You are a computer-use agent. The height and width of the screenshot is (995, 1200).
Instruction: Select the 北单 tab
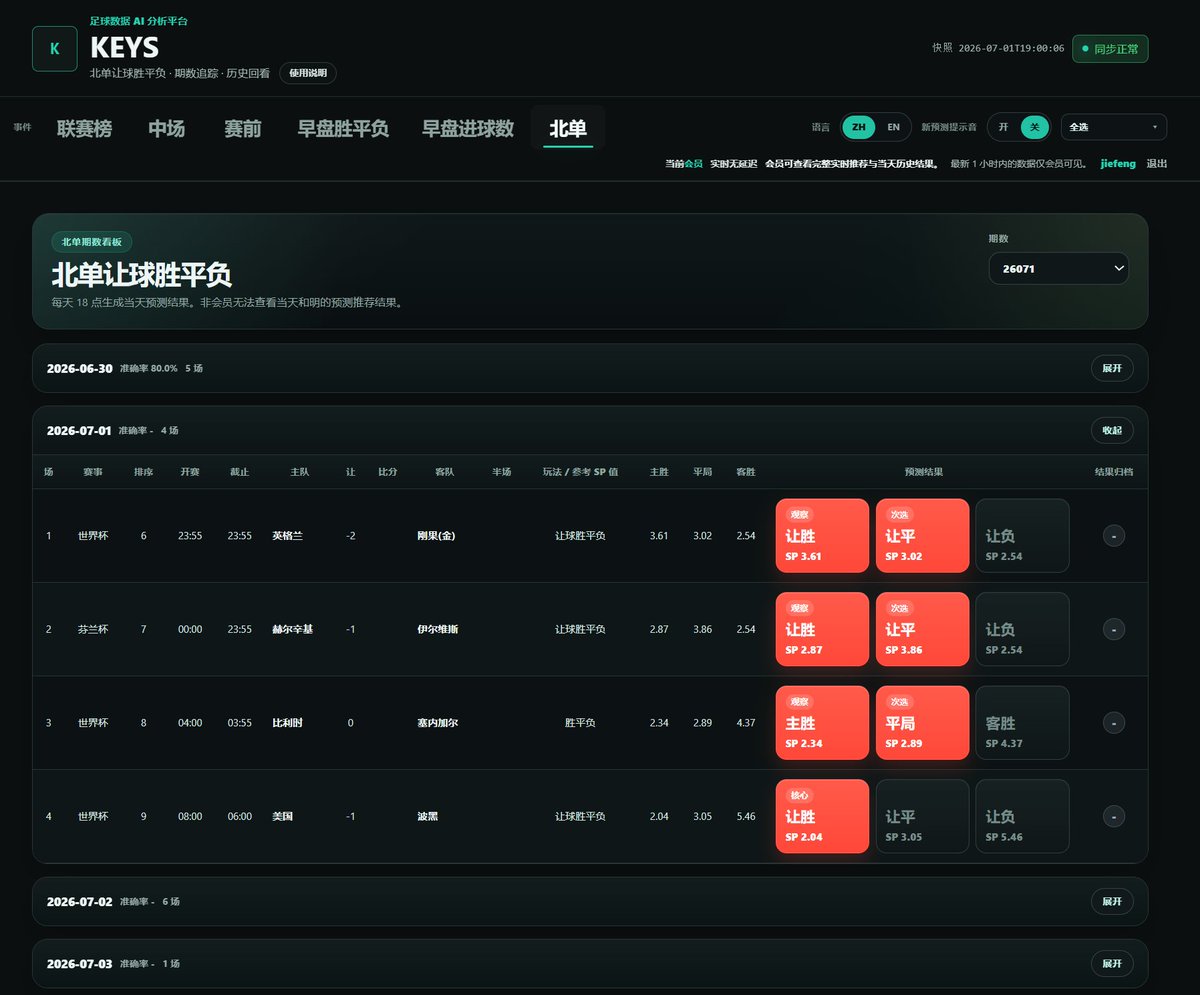[x=568, y=129]
